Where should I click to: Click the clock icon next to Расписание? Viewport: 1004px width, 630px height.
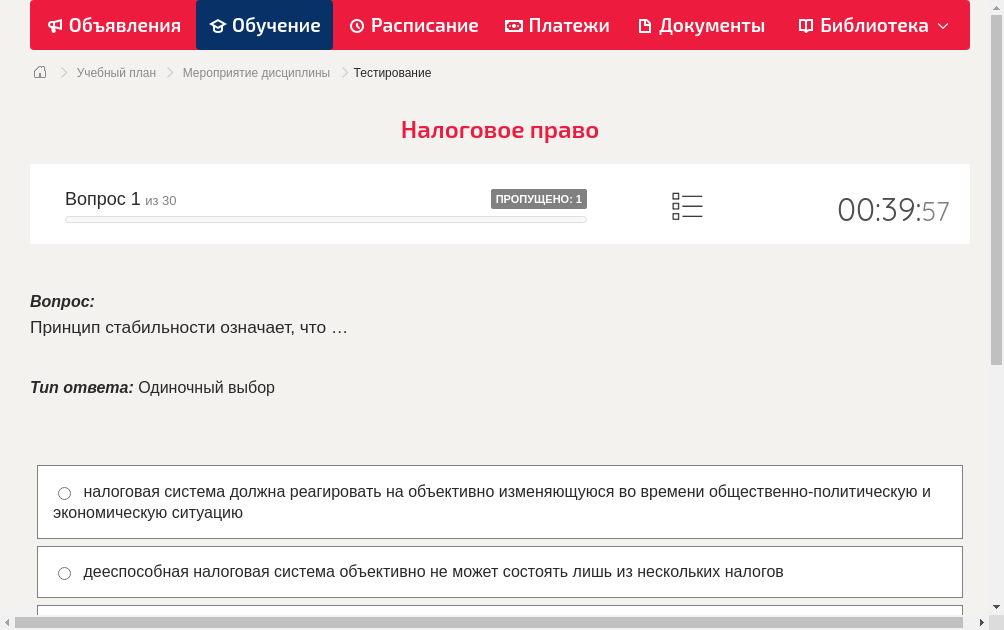point(356,25)
